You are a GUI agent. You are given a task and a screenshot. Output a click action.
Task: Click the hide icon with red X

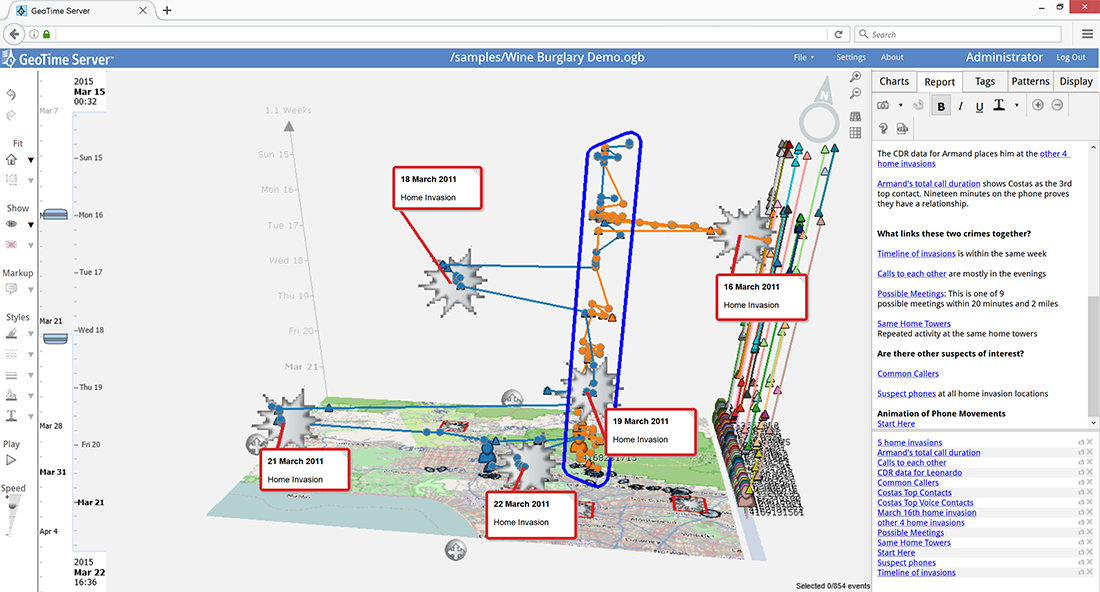pyautogui.click(x=11, y=244)
